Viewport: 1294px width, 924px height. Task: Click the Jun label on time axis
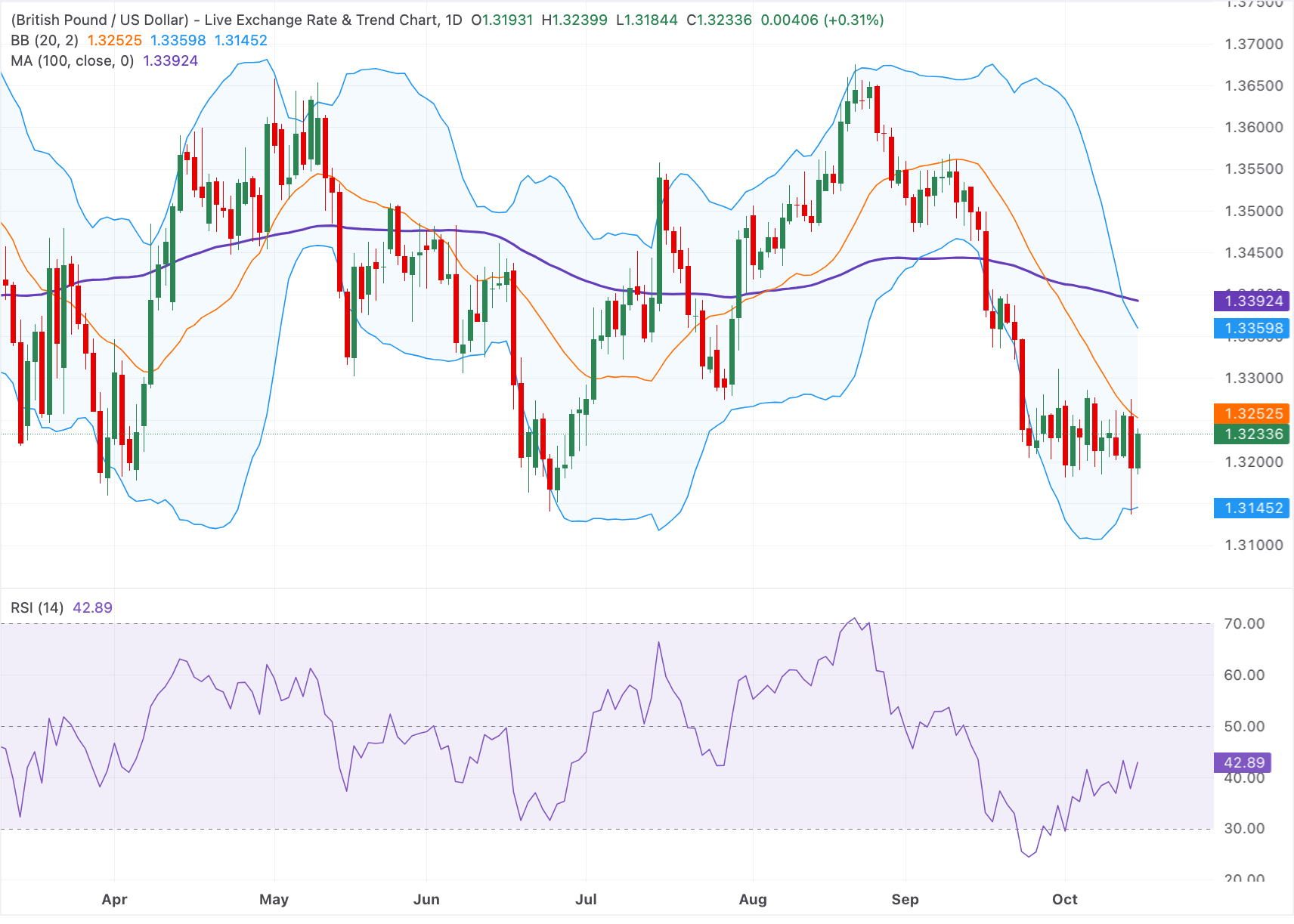click(426, 899)
